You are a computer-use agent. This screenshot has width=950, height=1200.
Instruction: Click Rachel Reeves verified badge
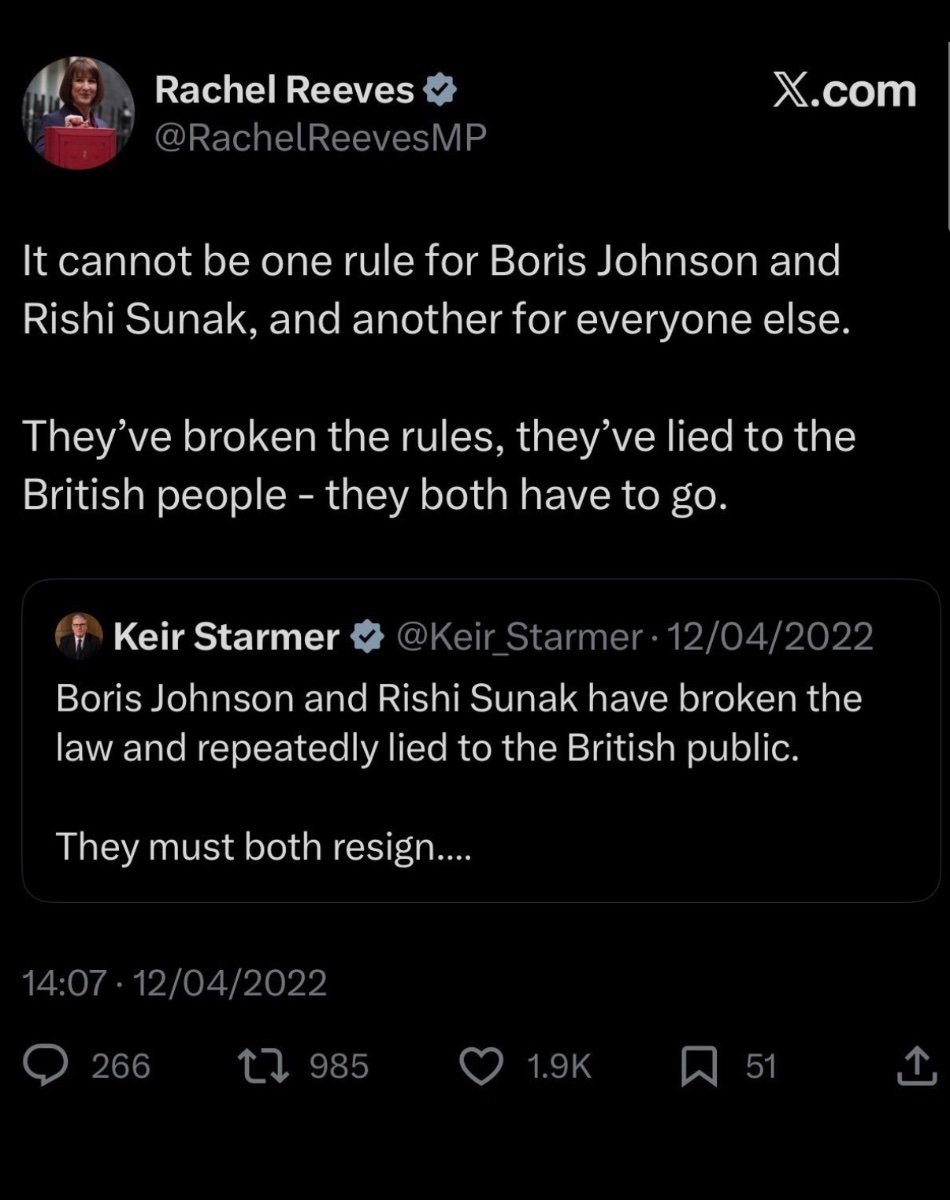(x=441, y=91)
